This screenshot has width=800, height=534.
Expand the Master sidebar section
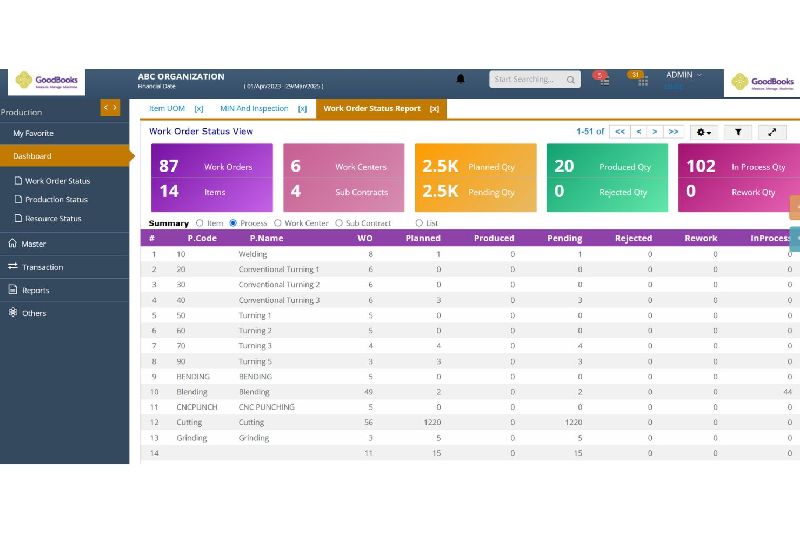[x=34, y=244]
